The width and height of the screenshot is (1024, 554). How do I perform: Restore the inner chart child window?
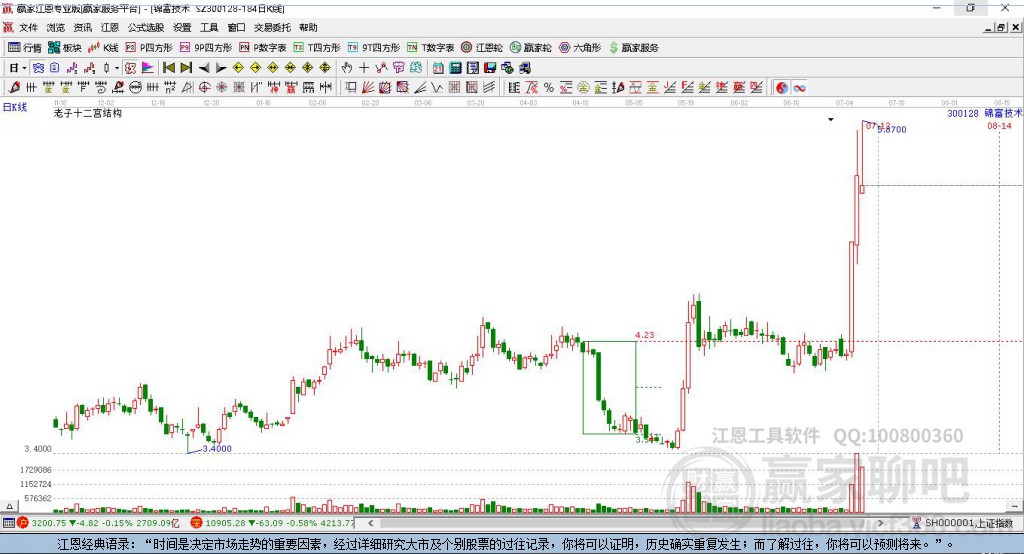click(1001, 27)
